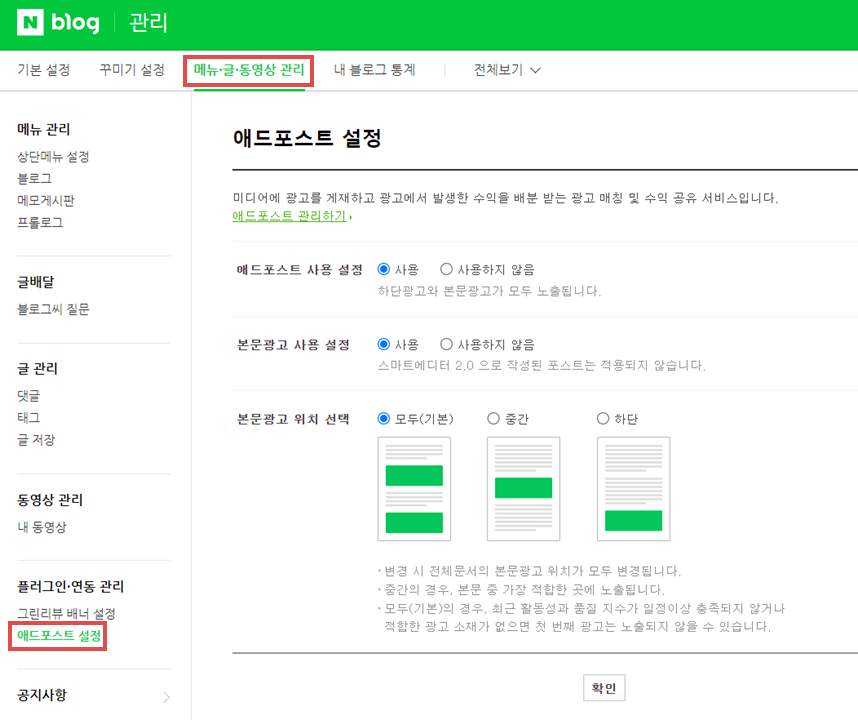Click the 본문광고 위치 선택 label
The width and height of the screenshot is (858, 720).
coord(293,419)
